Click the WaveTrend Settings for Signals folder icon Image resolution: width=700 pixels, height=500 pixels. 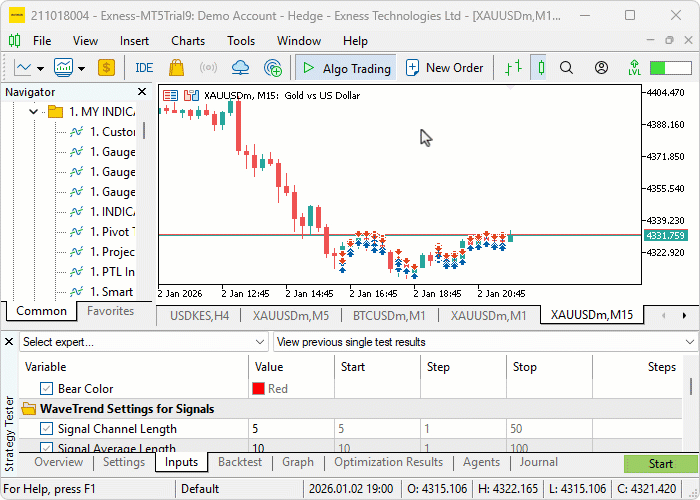coord(29,408)
